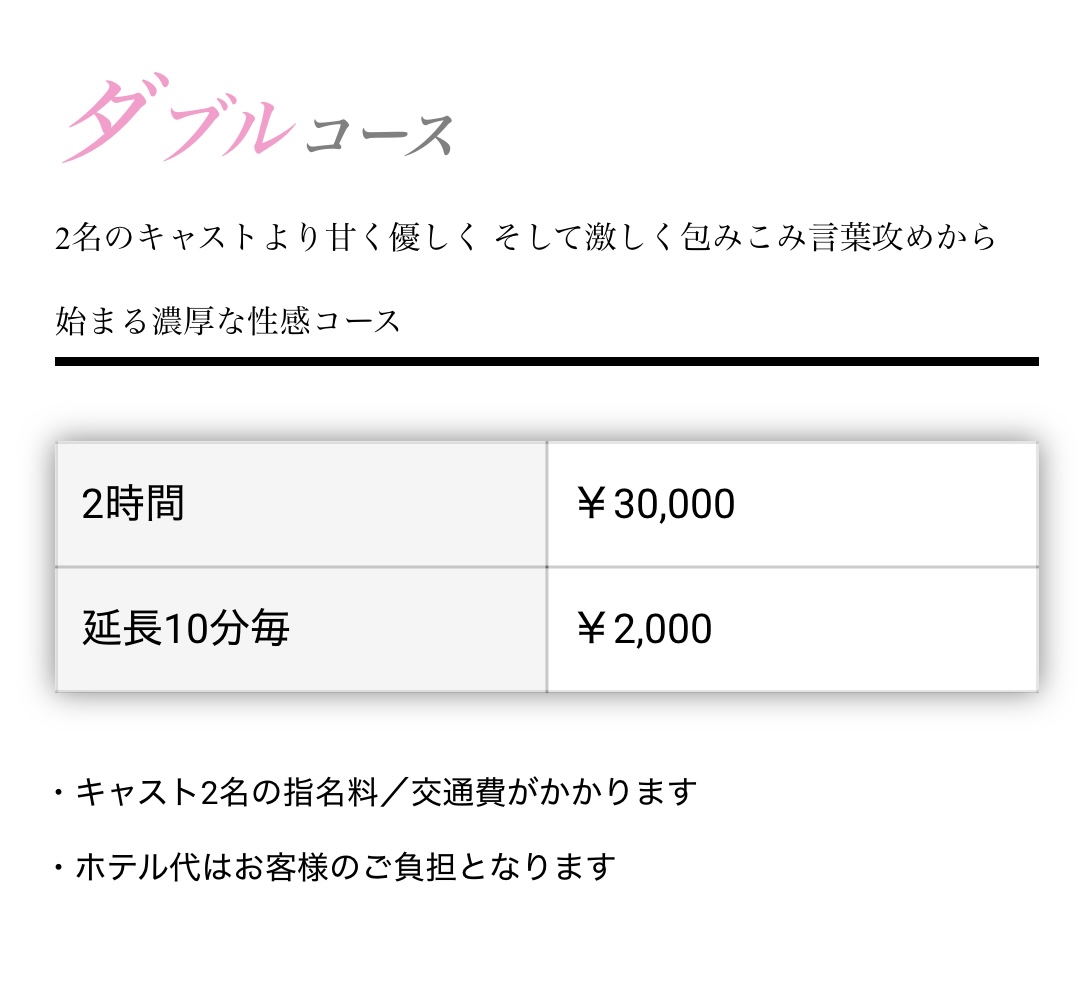Click "交通費がかかります" in the first note
The height and width of the screenshot is (998, 1090).
coord(556,793)
